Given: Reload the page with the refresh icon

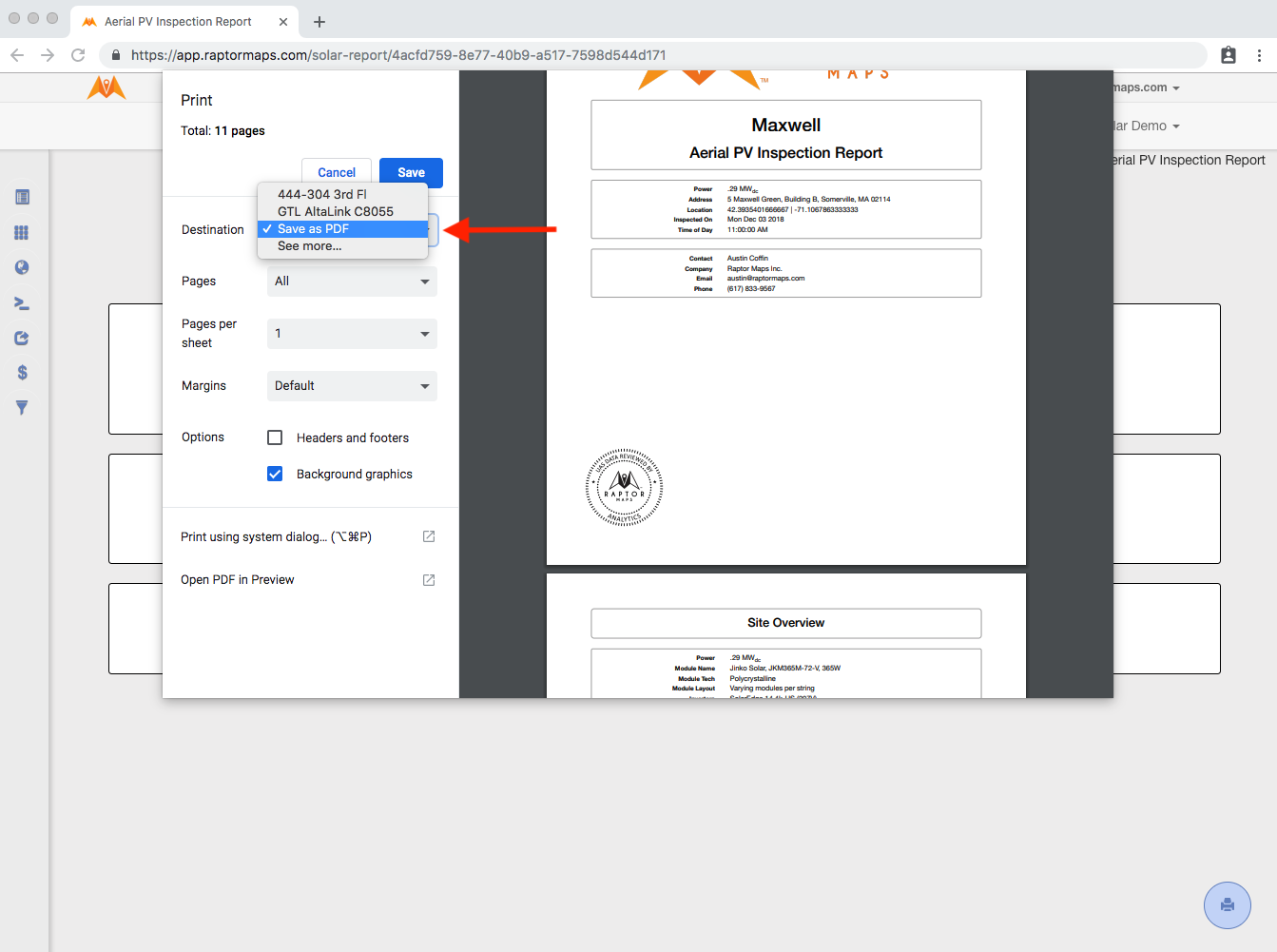Looking at the screenshot, I should pos(78,55).
